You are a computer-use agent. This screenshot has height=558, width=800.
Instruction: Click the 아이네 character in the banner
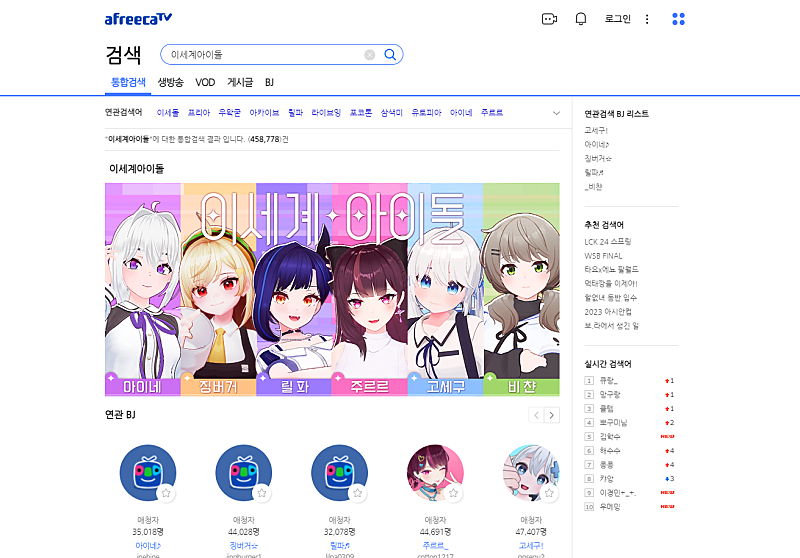click(143, 290)
